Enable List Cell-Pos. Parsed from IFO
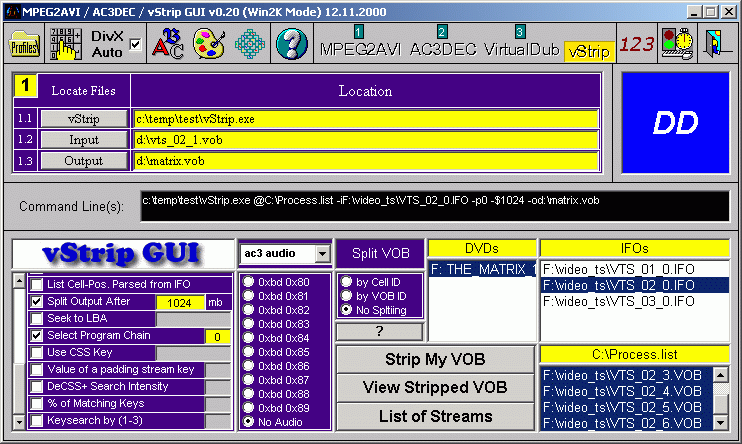The image size is (742, 444). pos(36,284)
